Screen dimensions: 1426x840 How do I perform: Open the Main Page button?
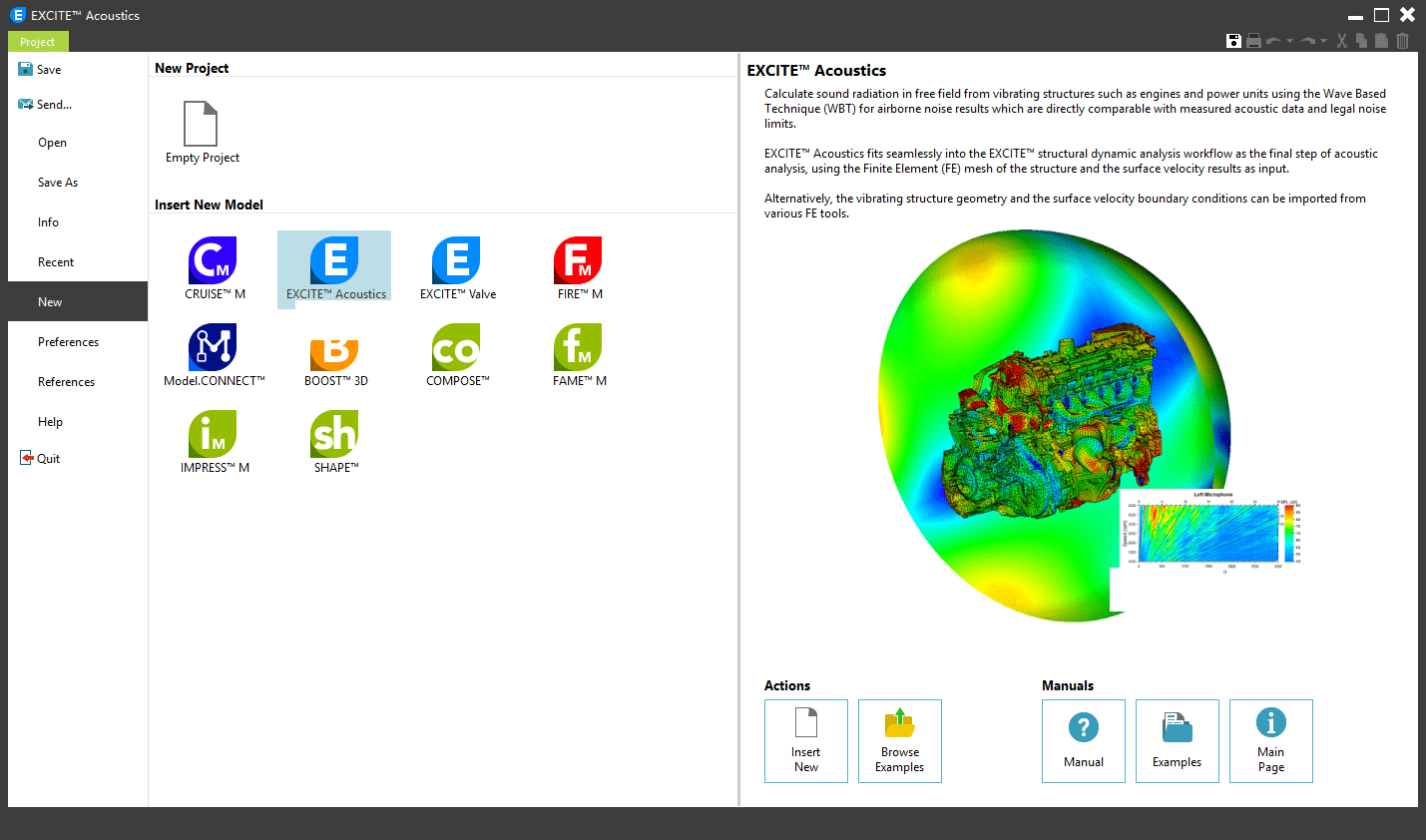coord(1271,741)
